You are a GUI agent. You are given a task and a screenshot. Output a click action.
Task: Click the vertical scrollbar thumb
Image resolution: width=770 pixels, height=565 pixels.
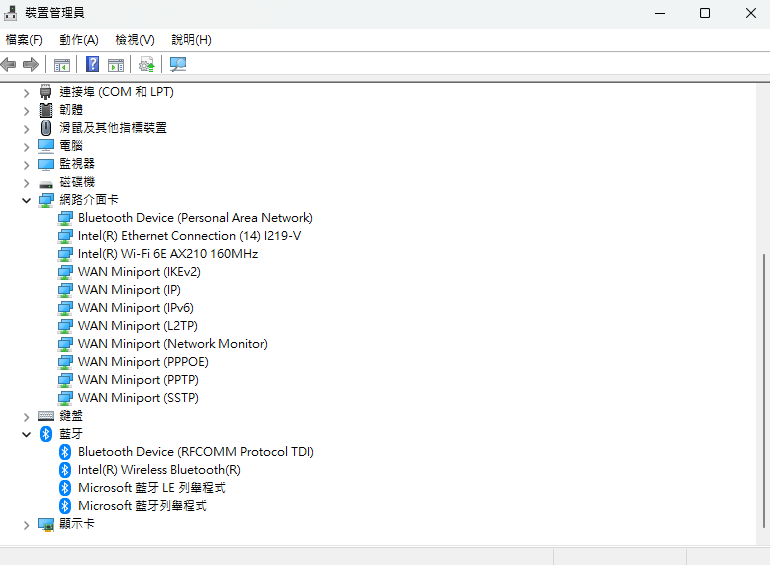(x=763, y=391)
